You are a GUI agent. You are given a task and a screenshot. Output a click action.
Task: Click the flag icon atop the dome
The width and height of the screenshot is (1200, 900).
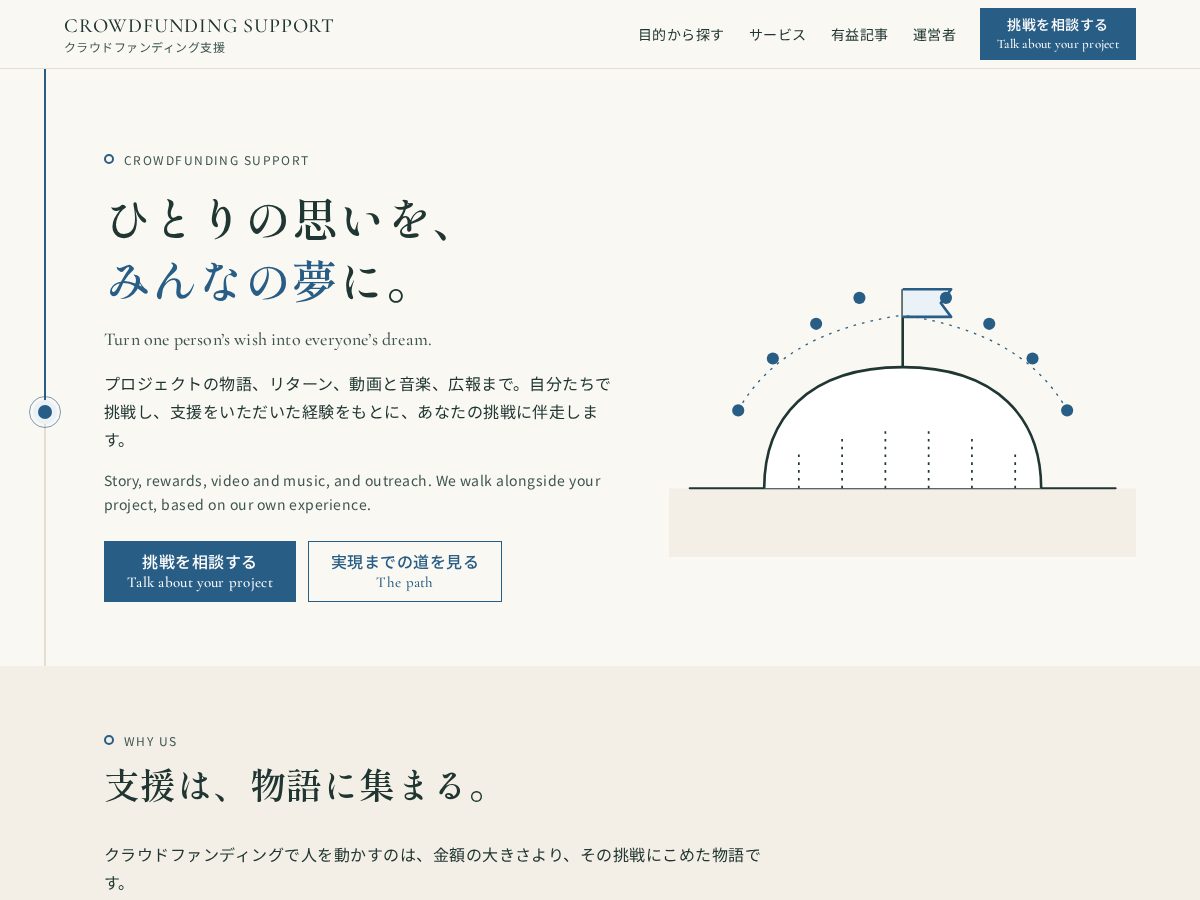tap(926, 303)
